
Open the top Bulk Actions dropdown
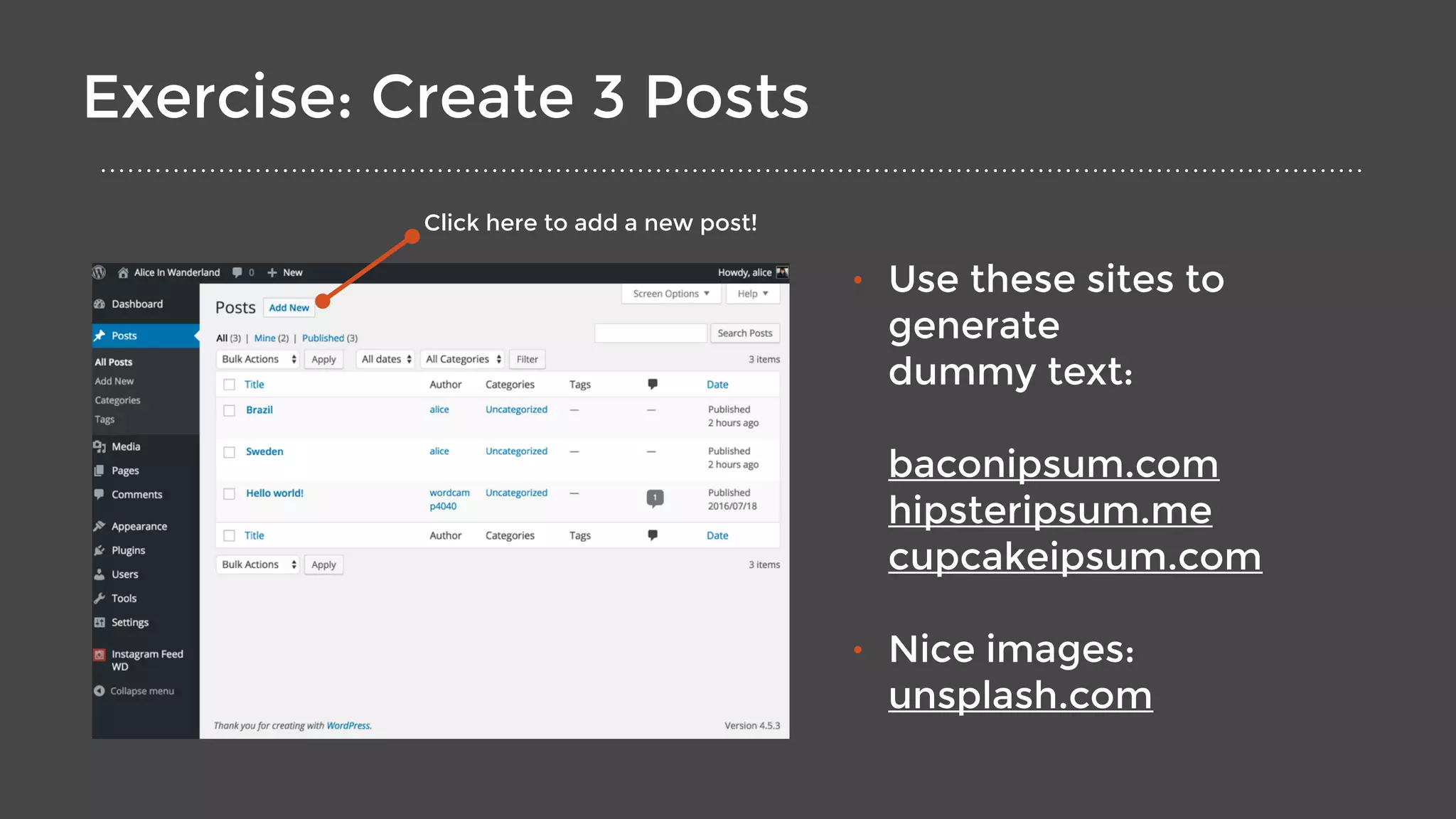258,359
